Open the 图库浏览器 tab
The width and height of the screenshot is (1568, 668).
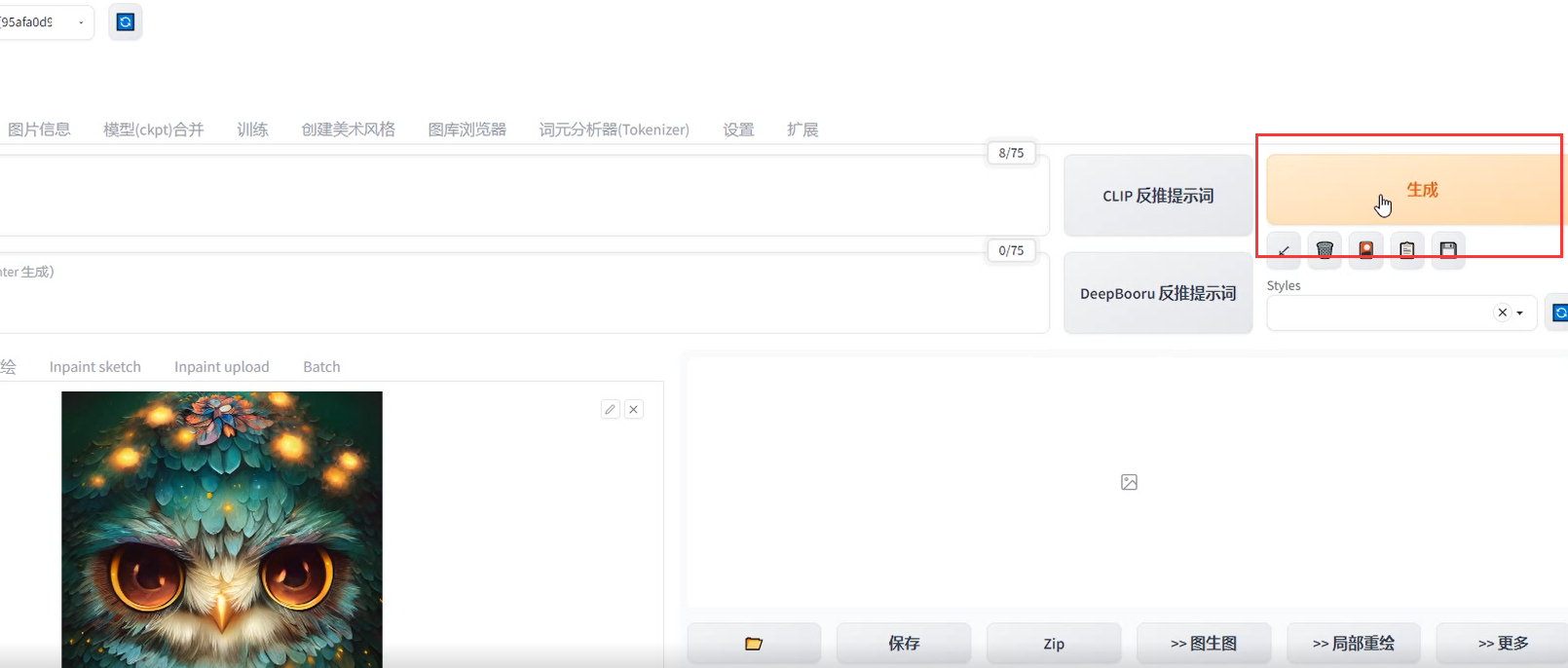[467, 130]
